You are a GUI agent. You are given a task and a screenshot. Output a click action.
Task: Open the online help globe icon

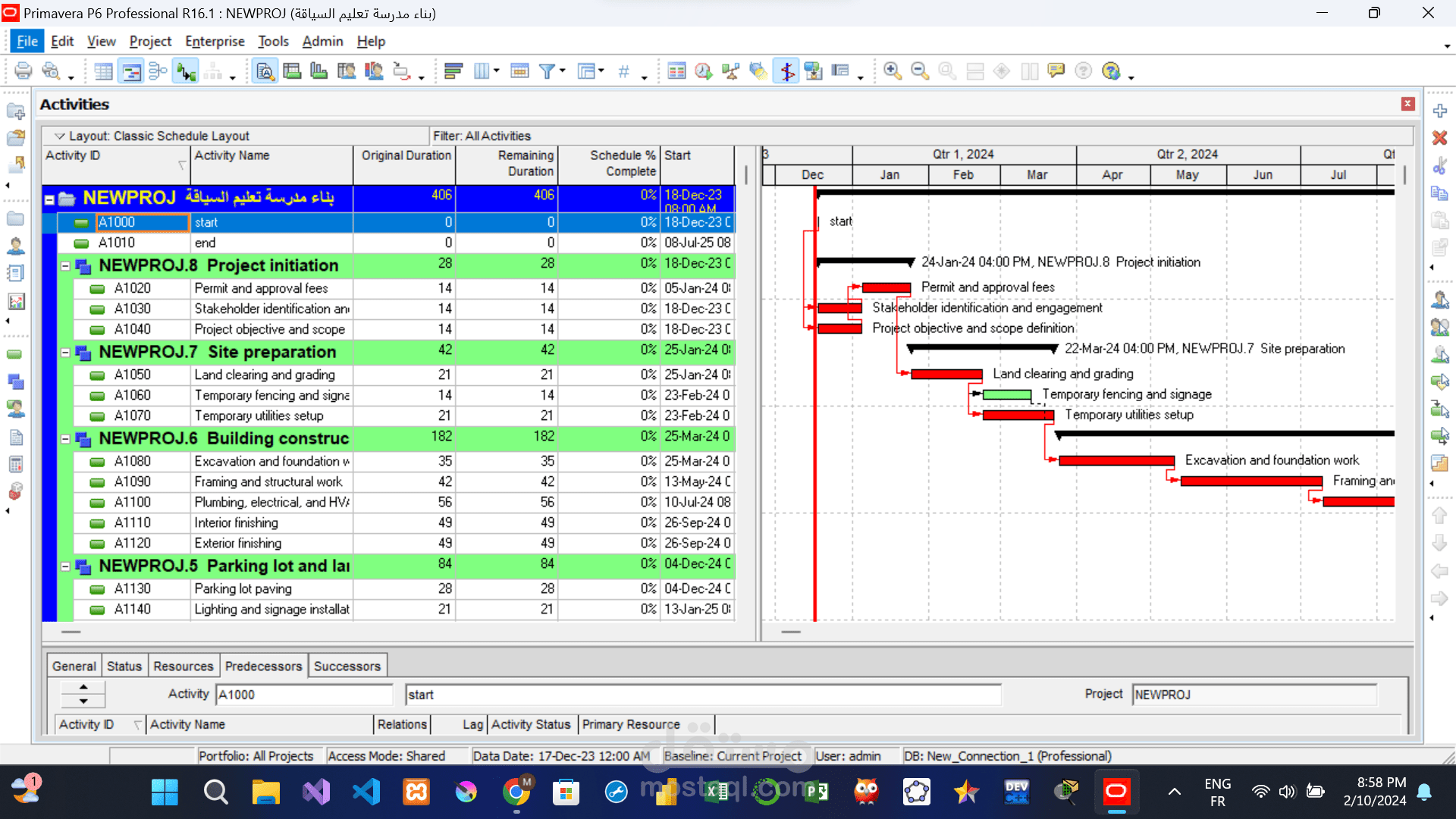coord(1111,71)
